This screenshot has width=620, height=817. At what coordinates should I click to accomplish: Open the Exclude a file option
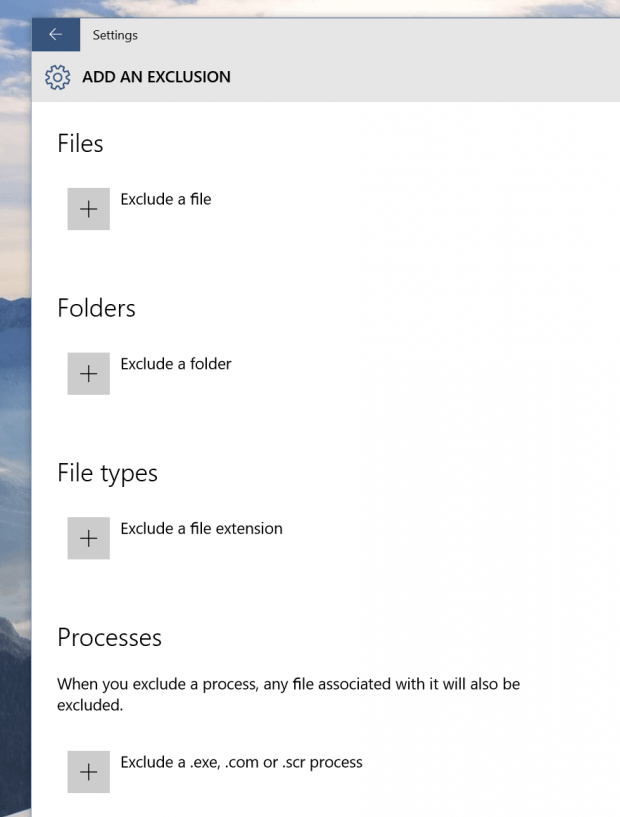tap(165, 199)
